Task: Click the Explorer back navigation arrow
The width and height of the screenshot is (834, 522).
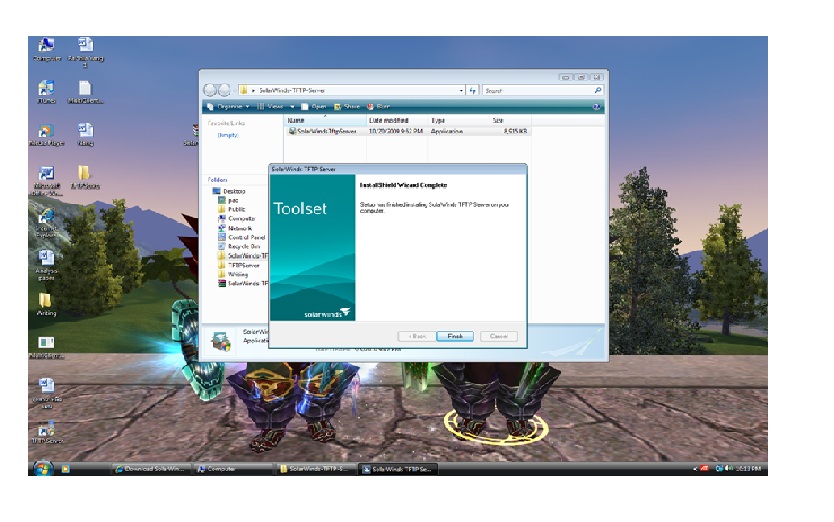Action: pos(211,90)
